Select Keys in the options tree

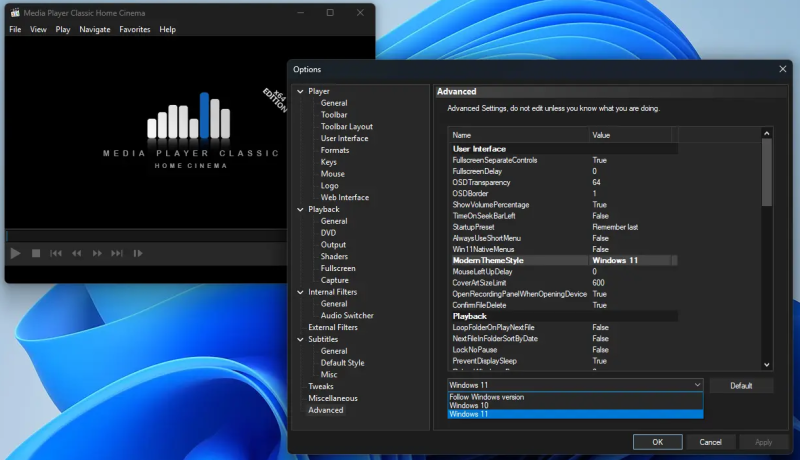[x=329, y=162]
